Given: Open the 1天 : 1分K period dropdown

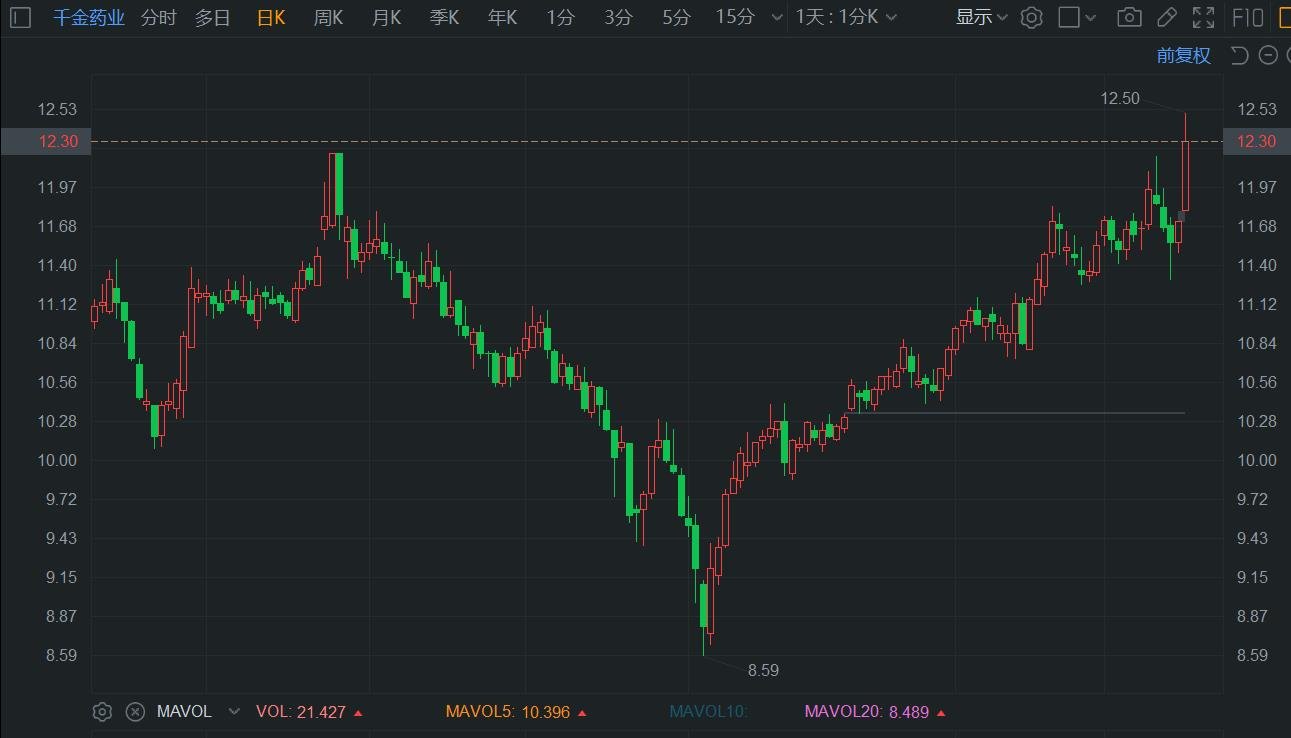Looking at the screenshot, I should click(846, 17).
